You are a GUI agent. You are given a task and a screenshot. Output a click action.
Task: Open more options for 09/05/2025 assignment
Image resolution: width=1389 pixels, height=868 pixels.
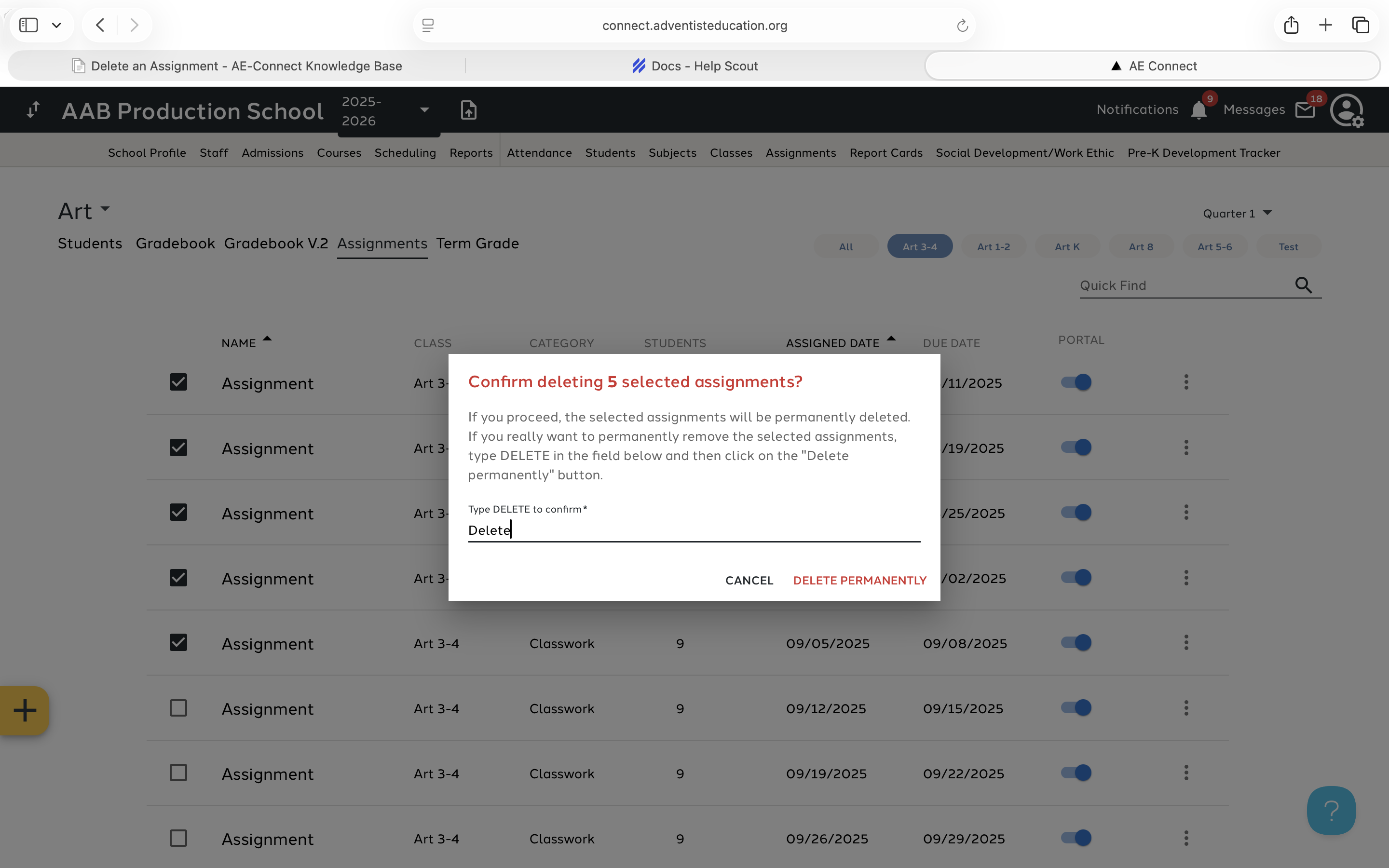tap(1186, 642)
